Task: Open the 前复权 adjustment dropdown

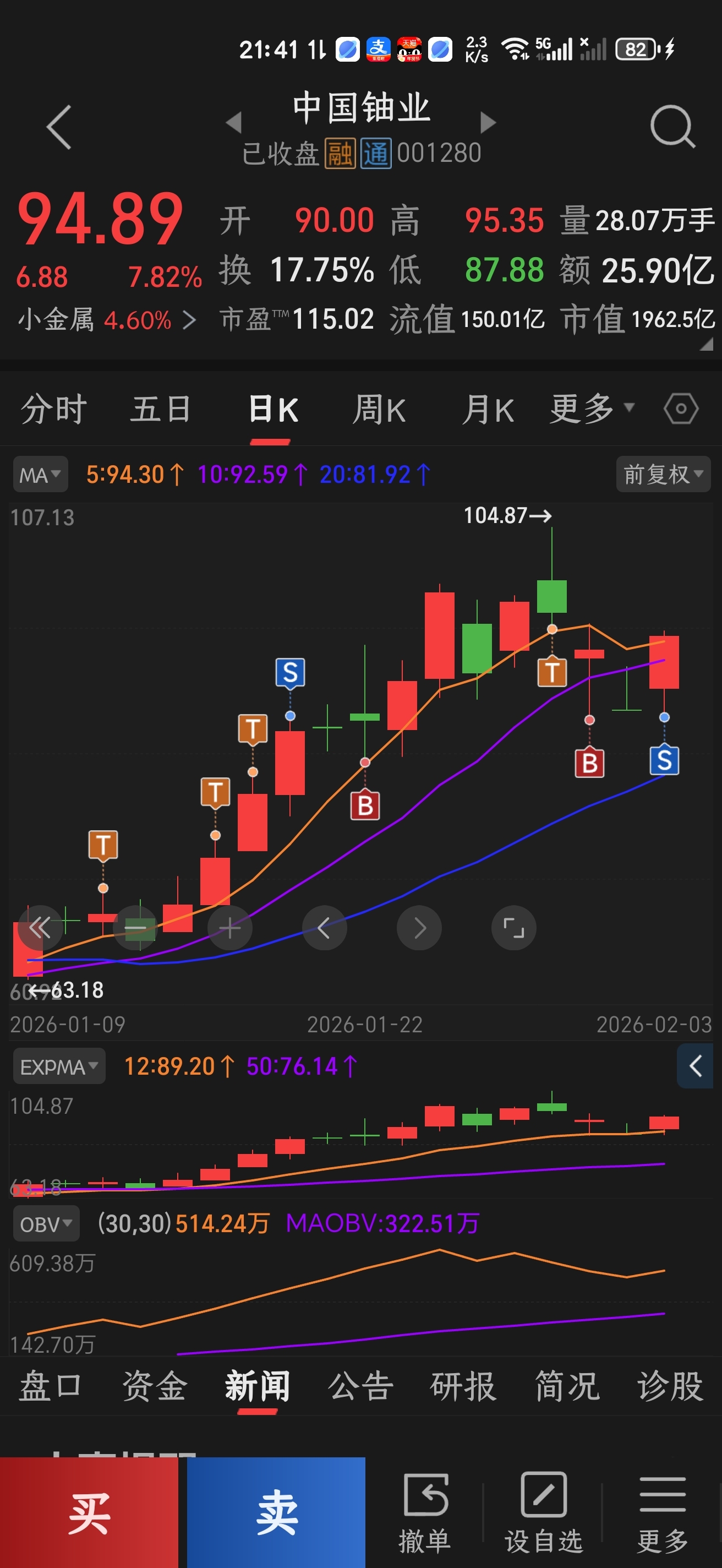Action: pos(663,474)
